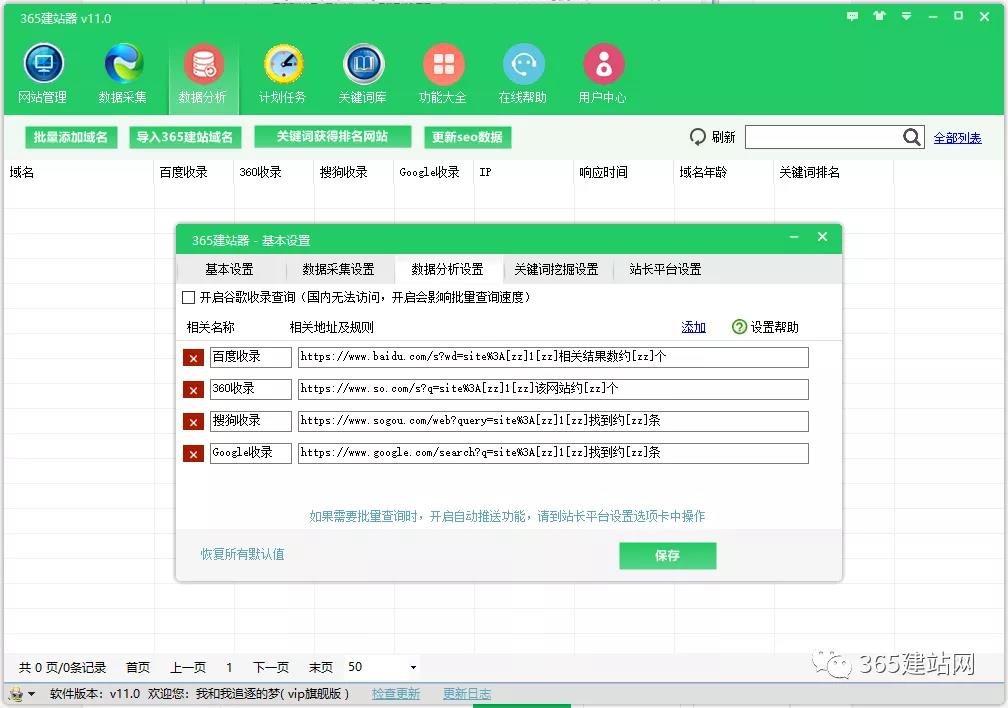Click the 全部列表 link

tap(958, 138)
